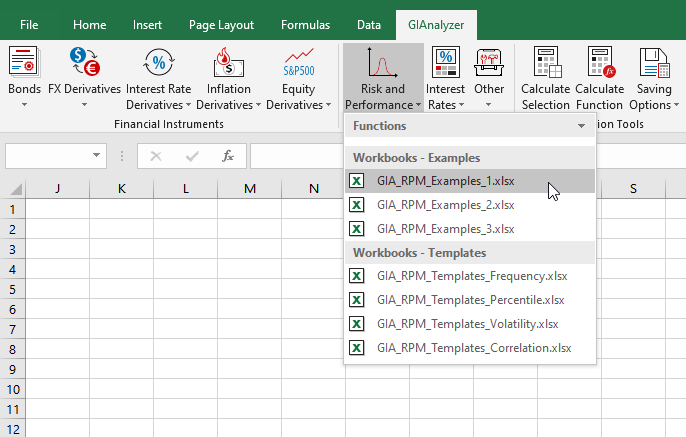686x437 pixels.
Task: Switch to the Home tab
Action: coord(89,25)
